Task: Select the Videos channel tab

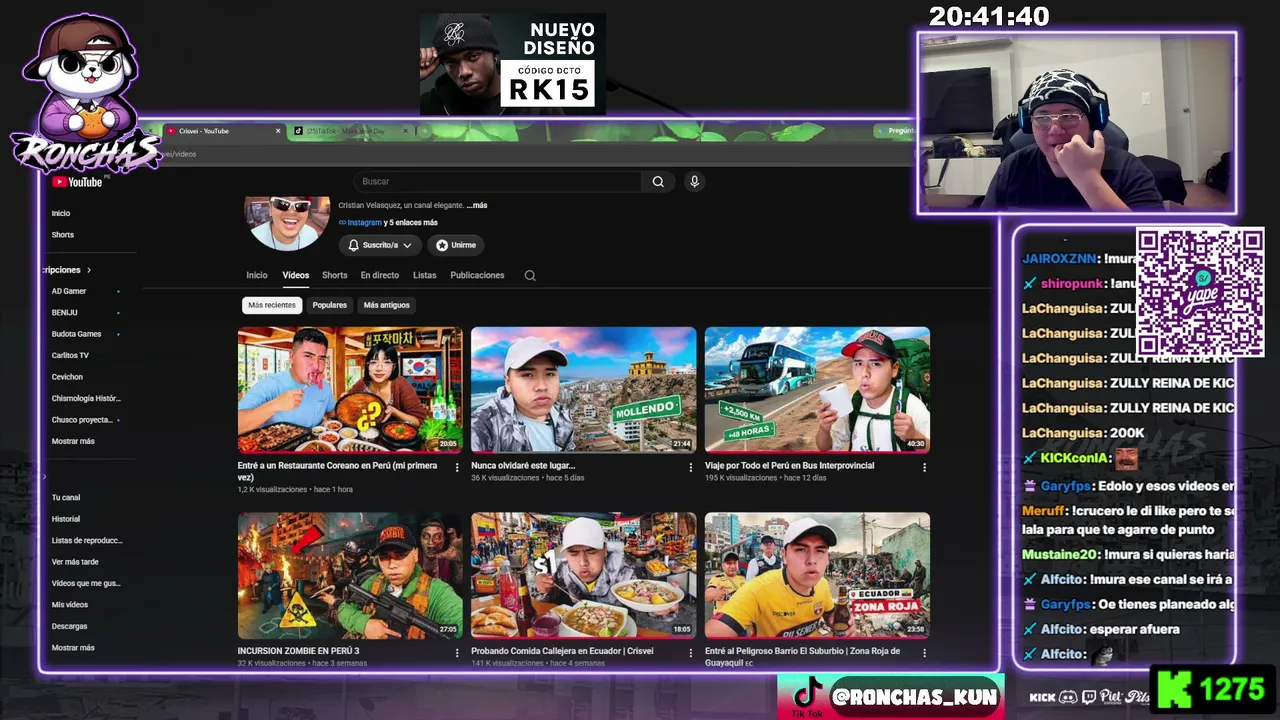Action: (296, 275)
